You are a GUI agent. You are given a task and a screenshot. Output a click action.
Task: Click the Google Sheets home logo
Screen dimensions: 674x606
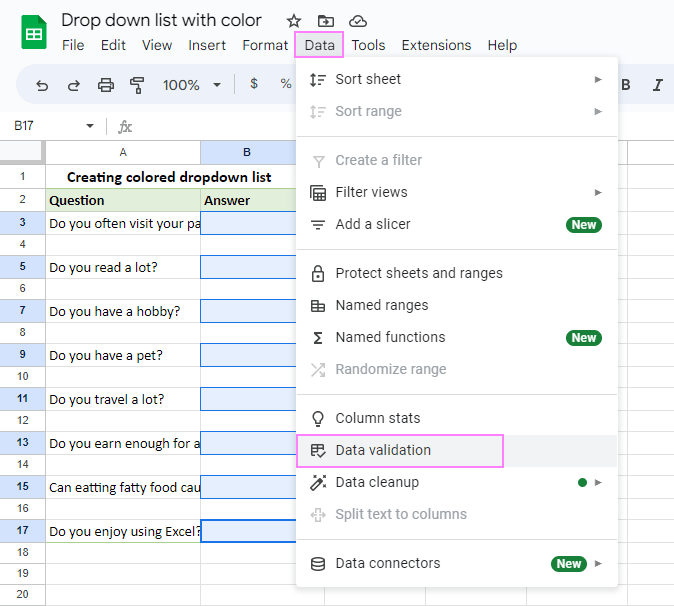pyautogui.click(x=34, y=32)
